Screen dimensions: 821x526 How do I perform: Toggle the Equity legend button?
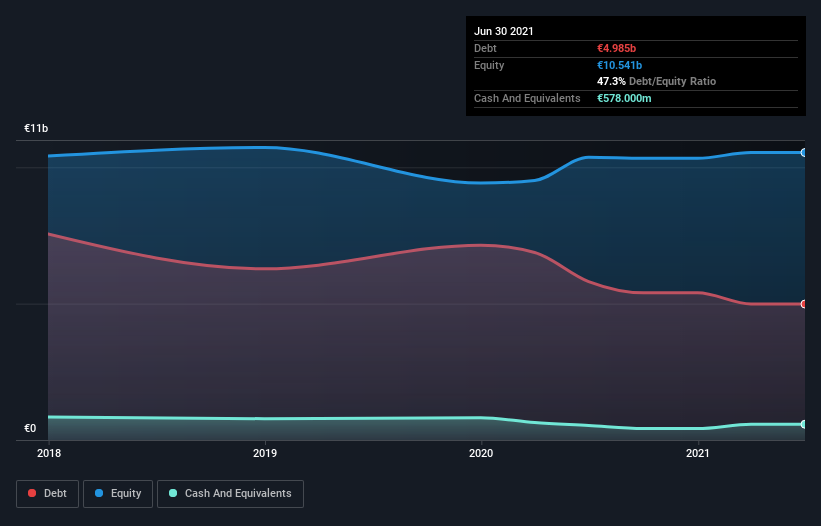click(x=118, y=494)
